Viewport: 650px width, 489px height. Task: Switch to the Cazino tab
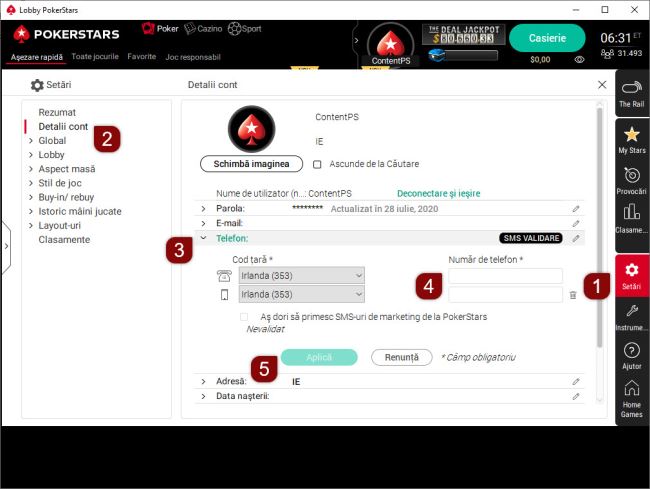coord(203,29)
